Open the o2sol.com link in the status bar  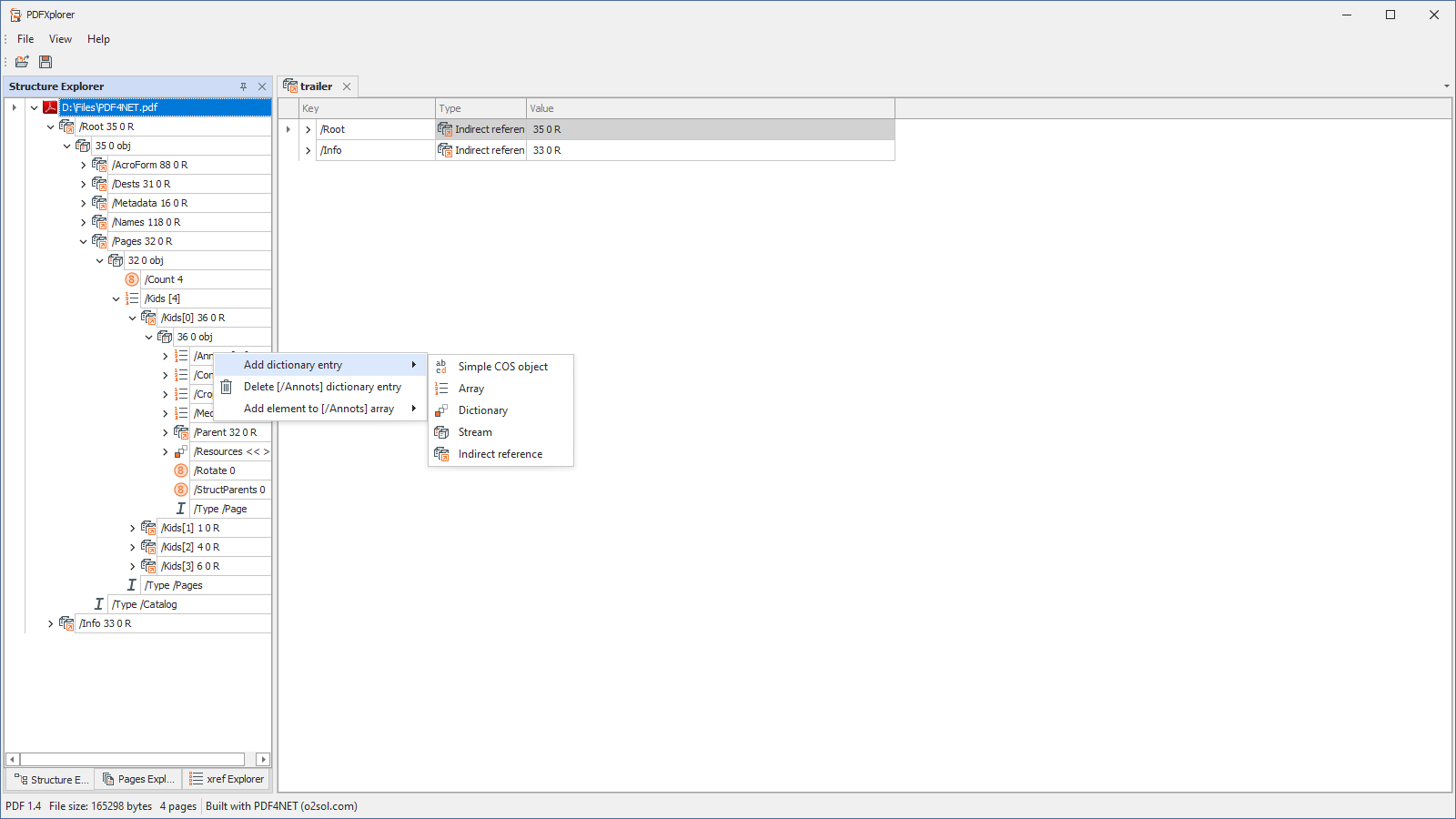(329, 805)
